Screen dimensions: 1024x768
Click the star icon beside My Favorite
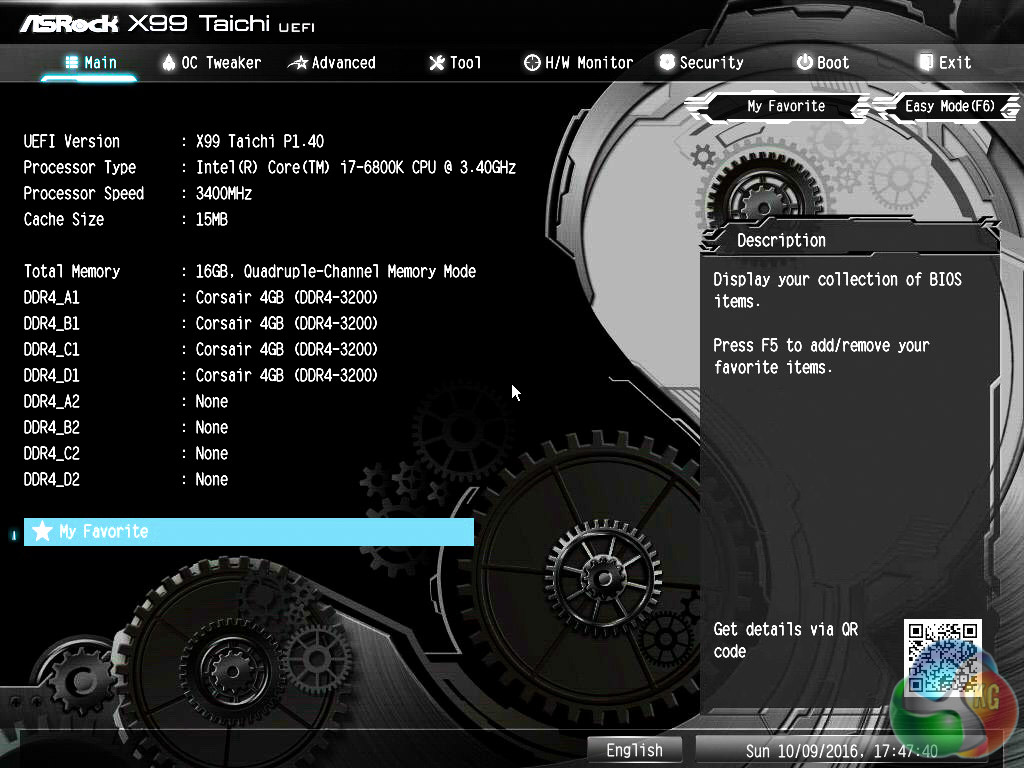click(42, 531)
